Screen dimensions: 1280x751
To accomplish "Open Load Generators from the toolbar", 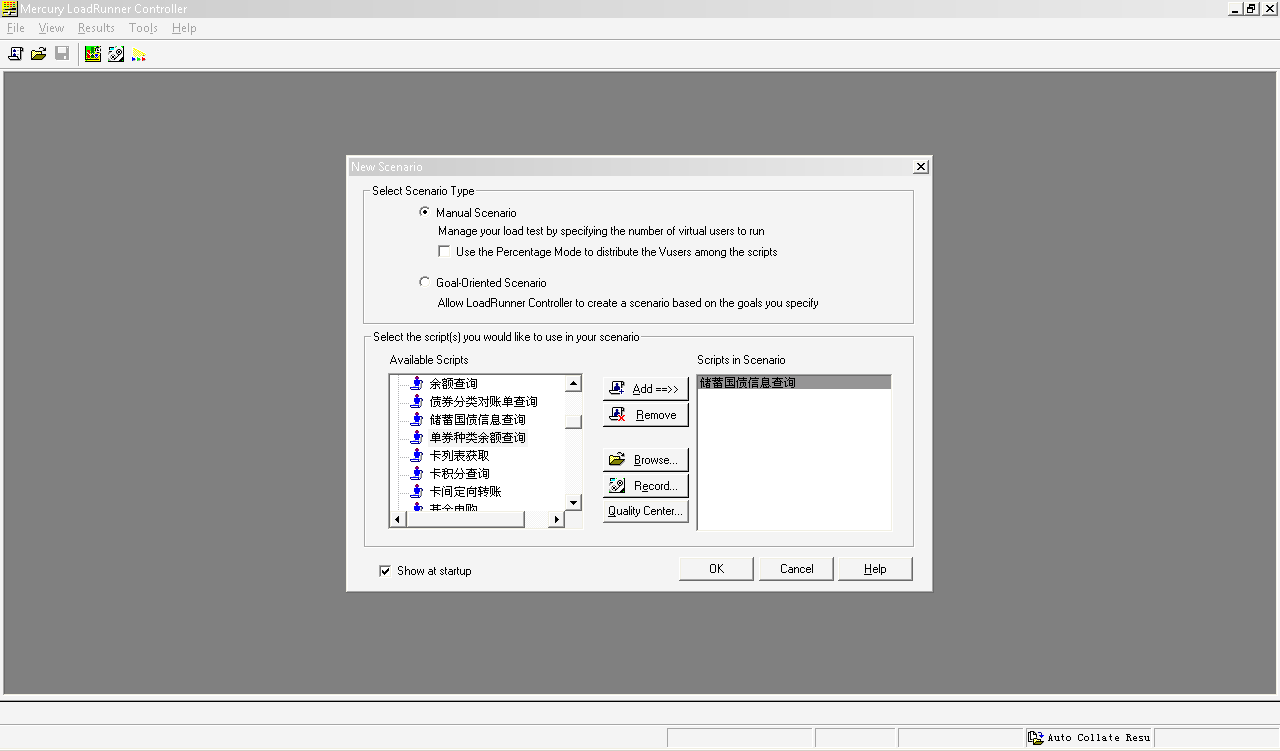I will pos(93,54).
